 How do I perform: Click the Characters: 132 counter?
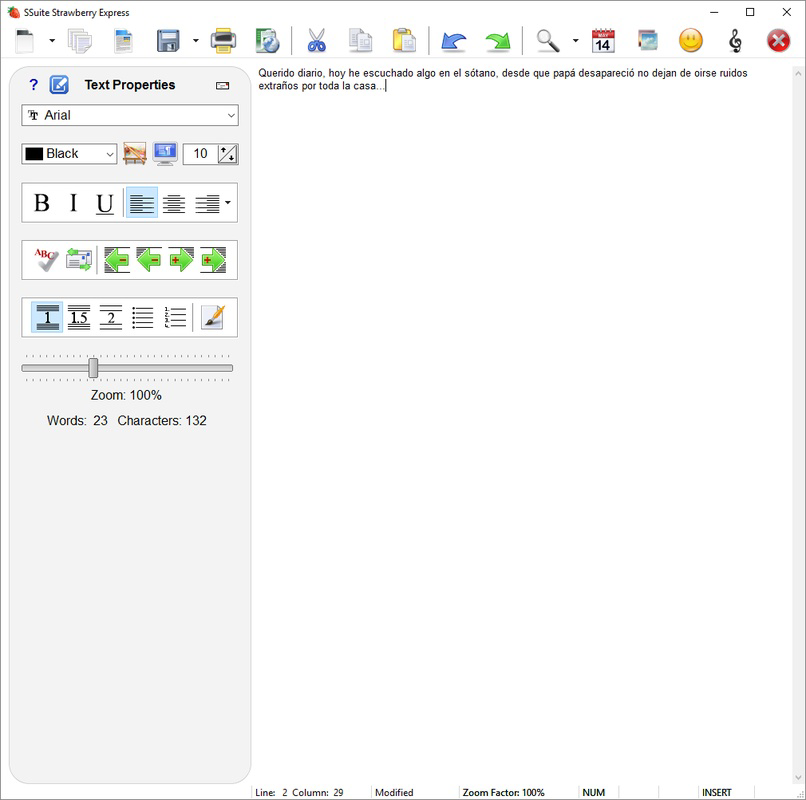[x=162, y=421]
